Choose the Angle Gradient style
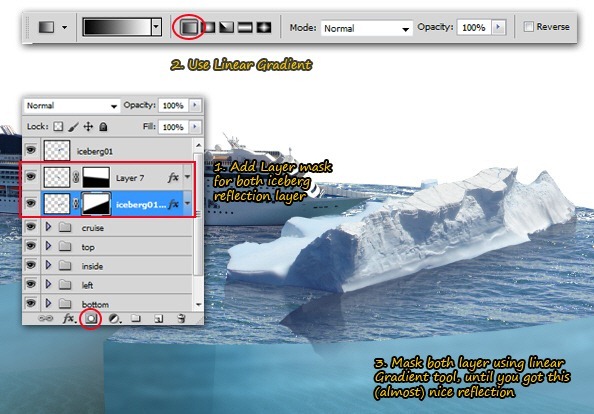 227,27
